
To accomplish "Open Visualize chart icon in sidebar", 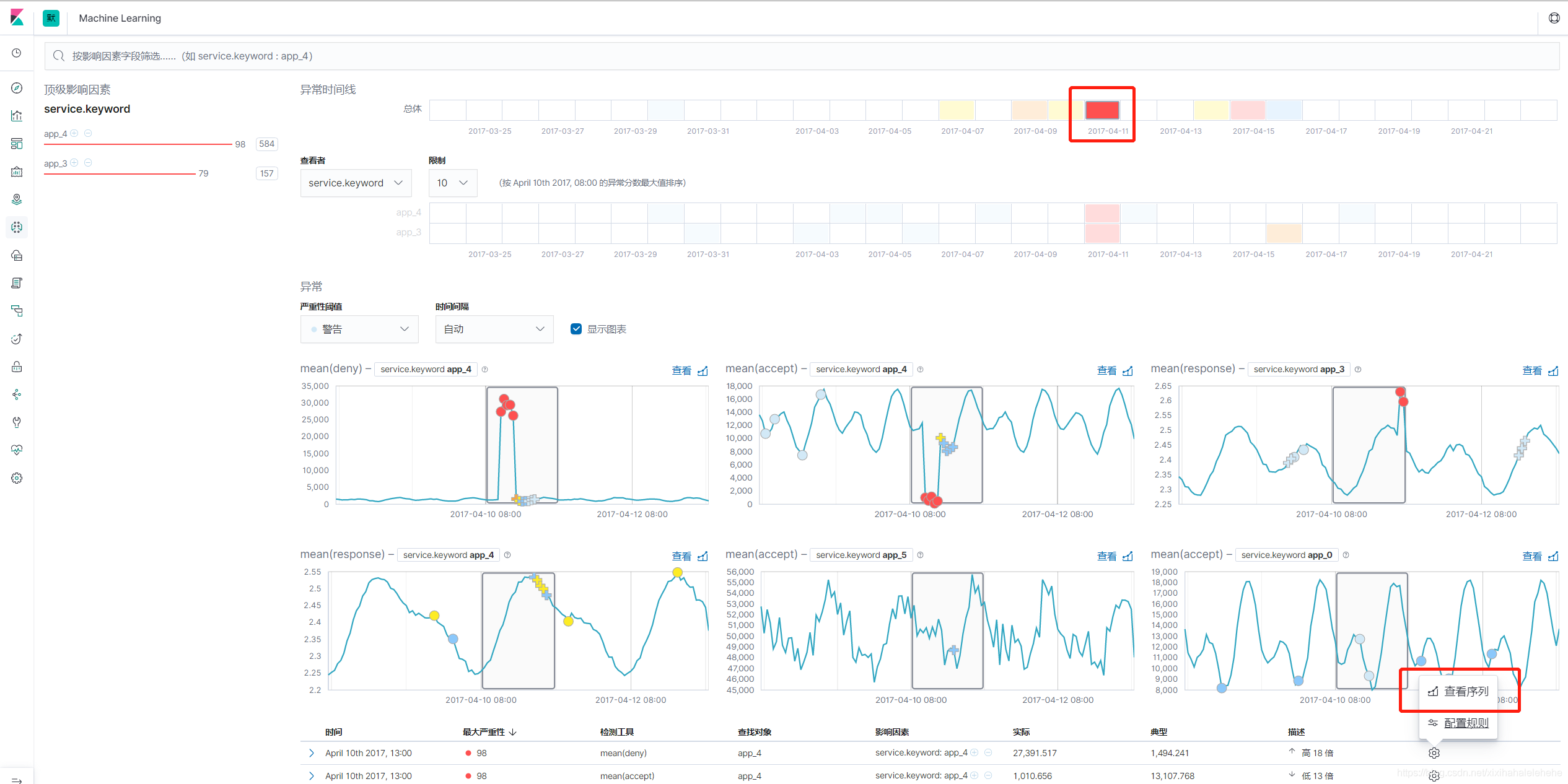I will [17, 116].
